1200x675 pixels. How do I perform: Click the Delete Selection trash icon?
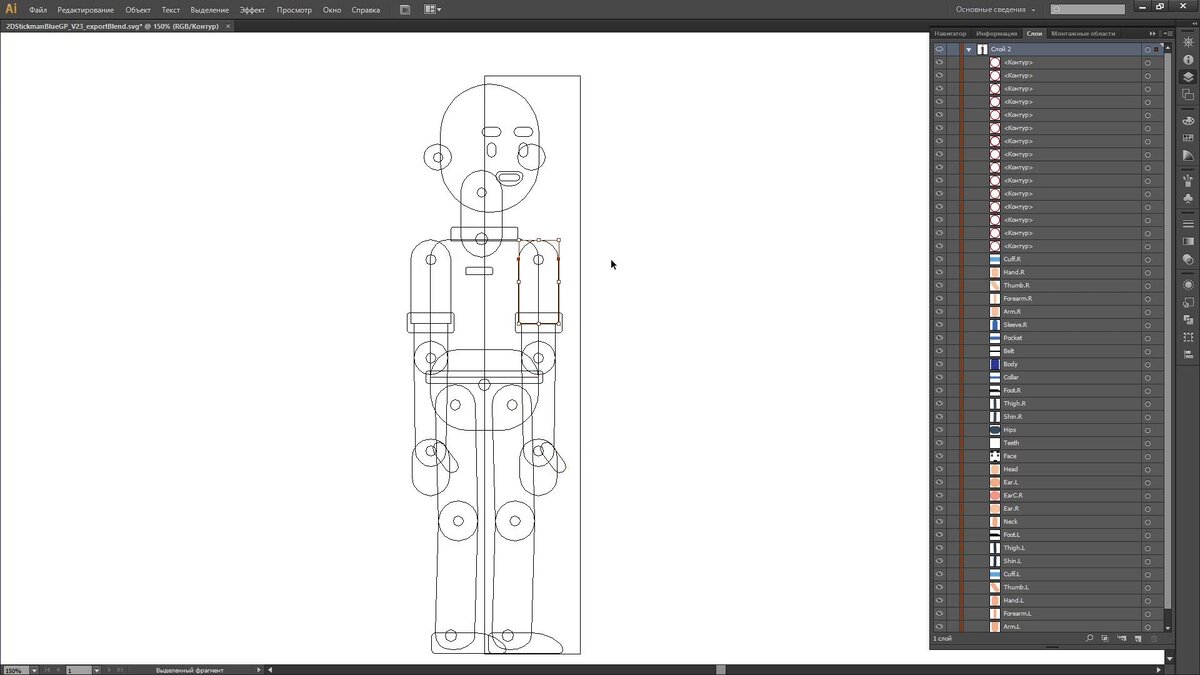tap(1153, 638)
